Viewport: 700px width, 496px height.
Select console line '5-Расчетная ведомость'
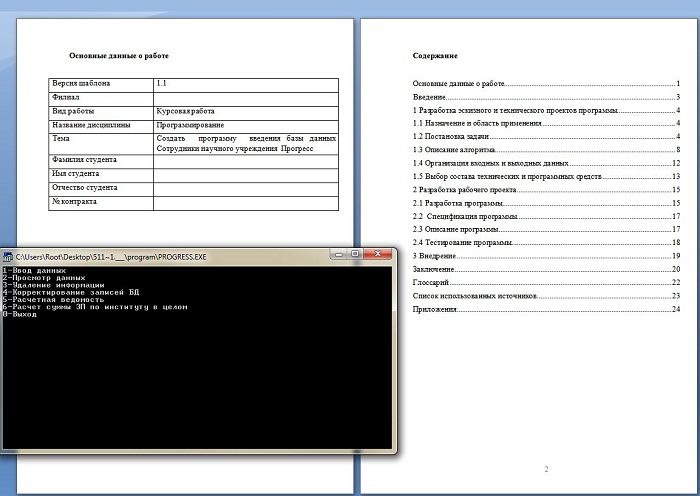coord(54,300)
